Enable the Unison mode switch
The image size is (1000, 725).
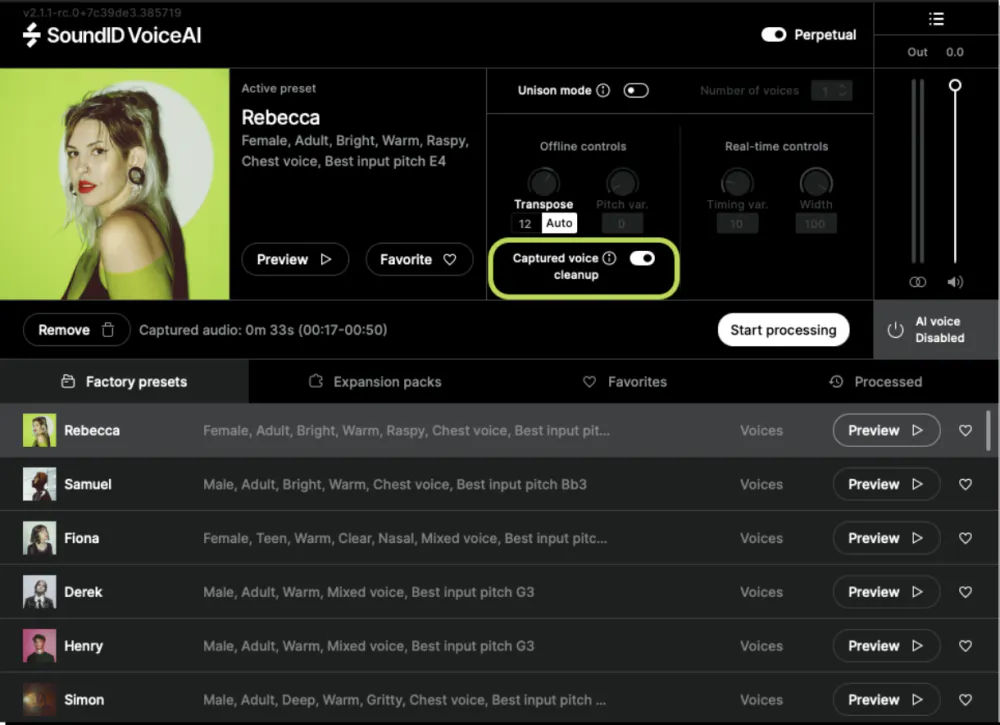[x=636, y=91]
